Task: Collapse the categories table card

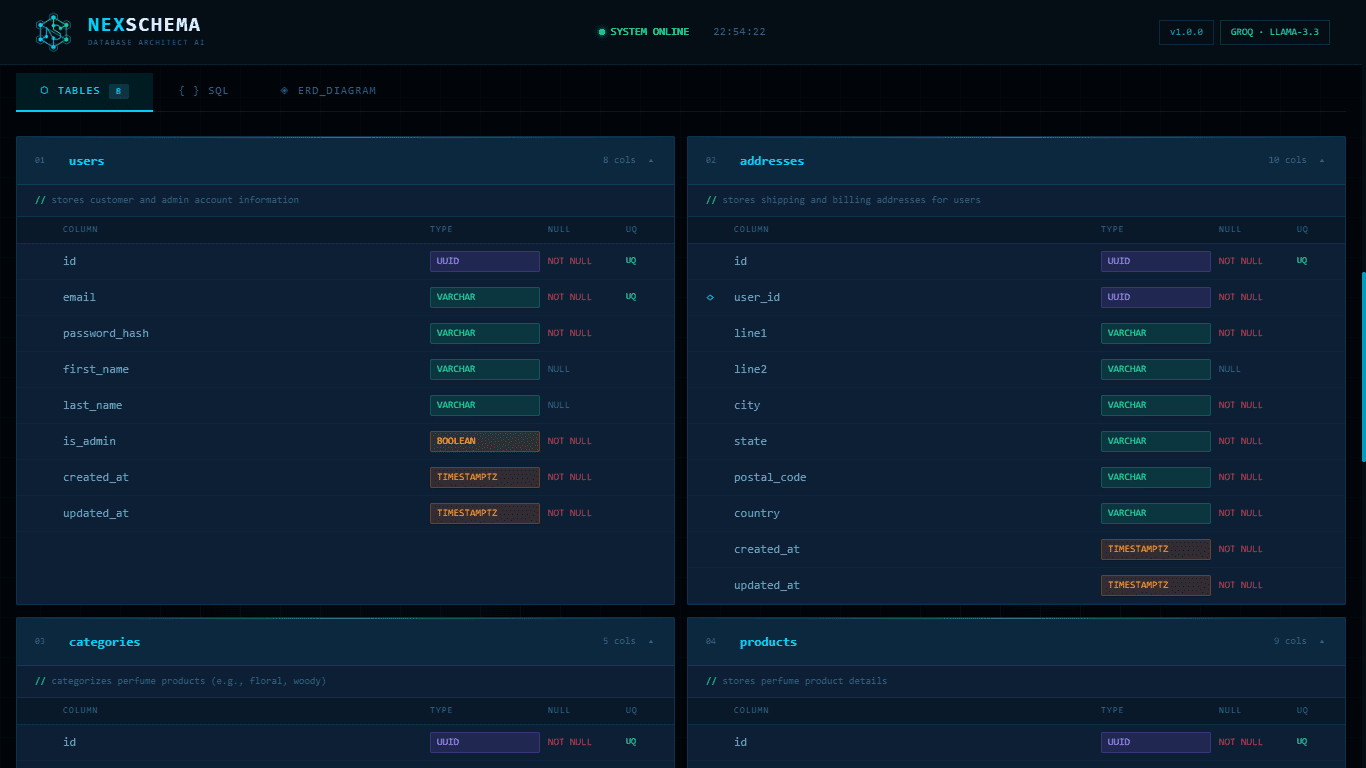Action: [x=651, y=642]
